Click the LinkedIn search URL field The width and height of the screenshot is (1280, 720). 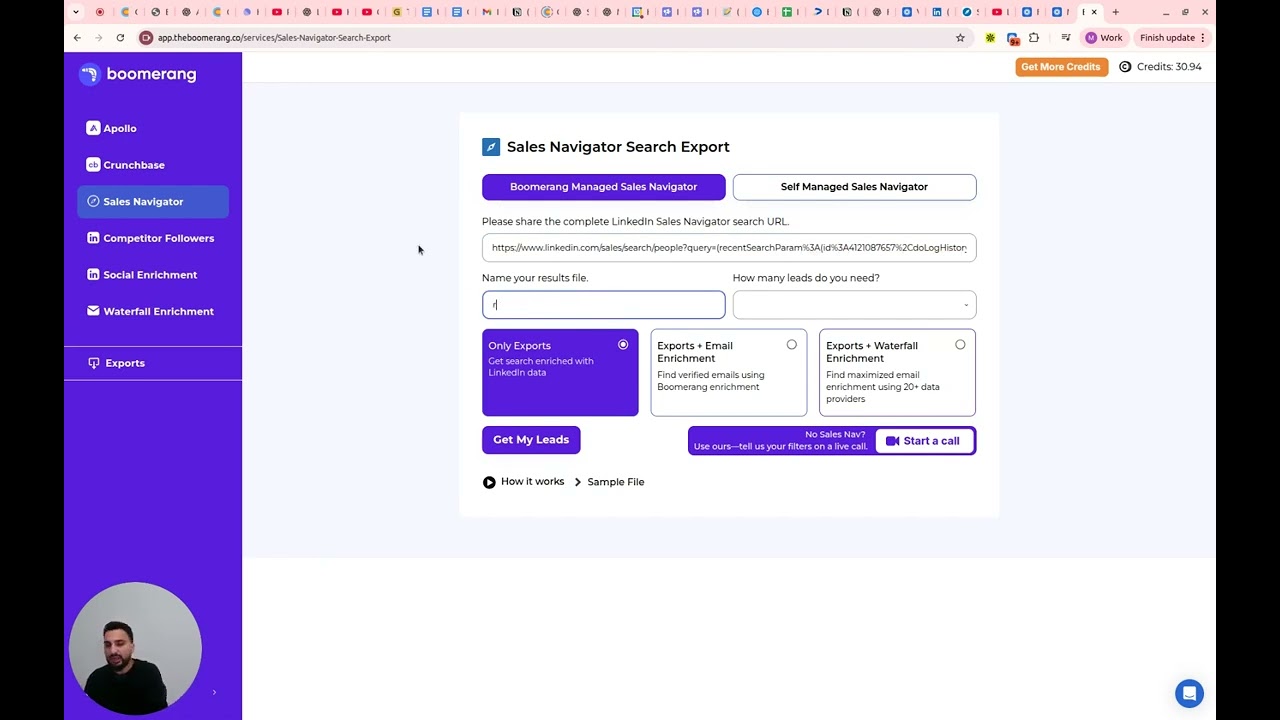coord(729,248)
